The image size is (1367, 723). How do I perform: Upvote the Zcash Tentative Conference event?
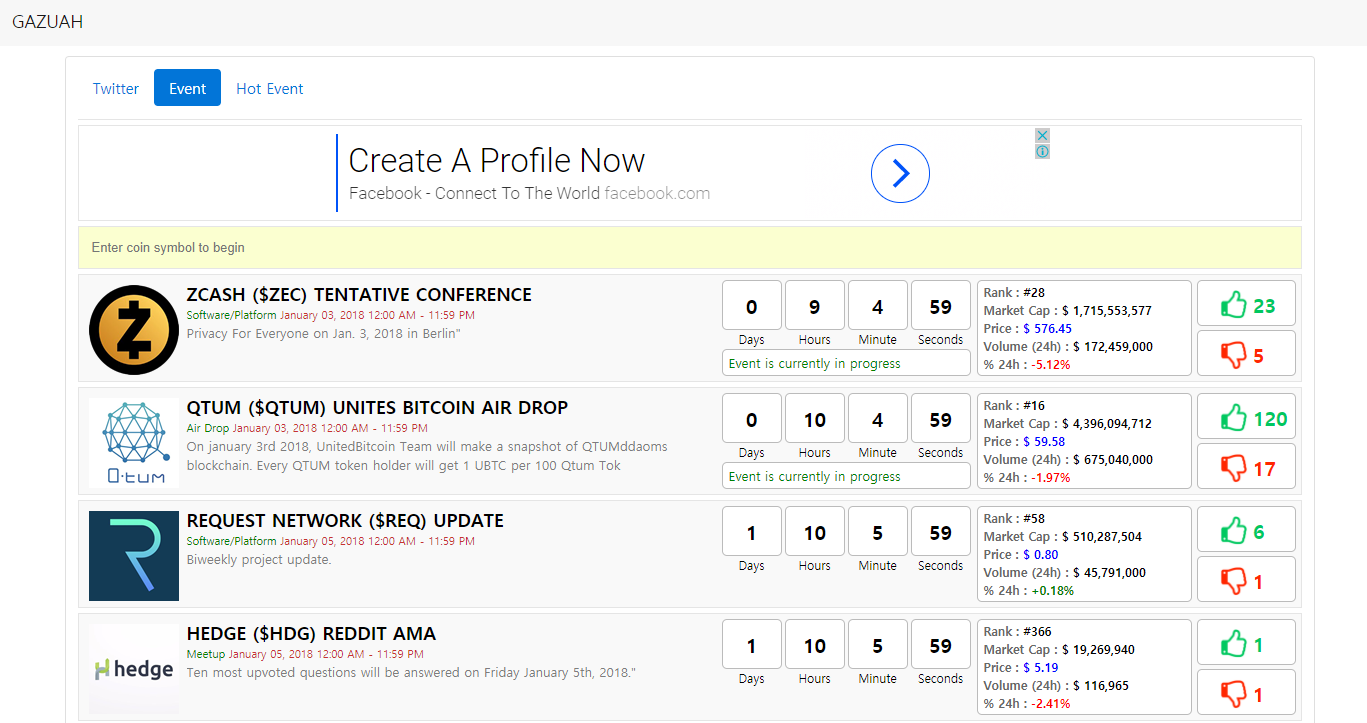1246,303
